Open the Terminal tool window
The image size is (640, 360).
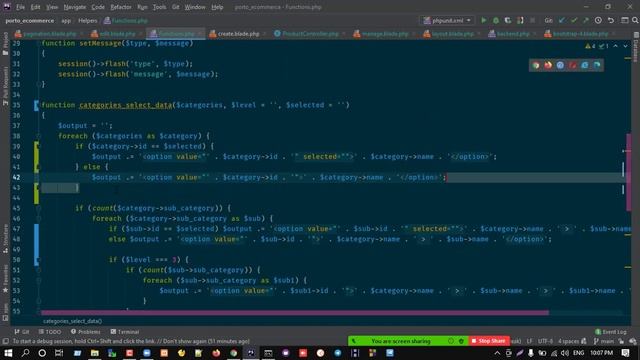pyautogui.click(x=125, y=332)
